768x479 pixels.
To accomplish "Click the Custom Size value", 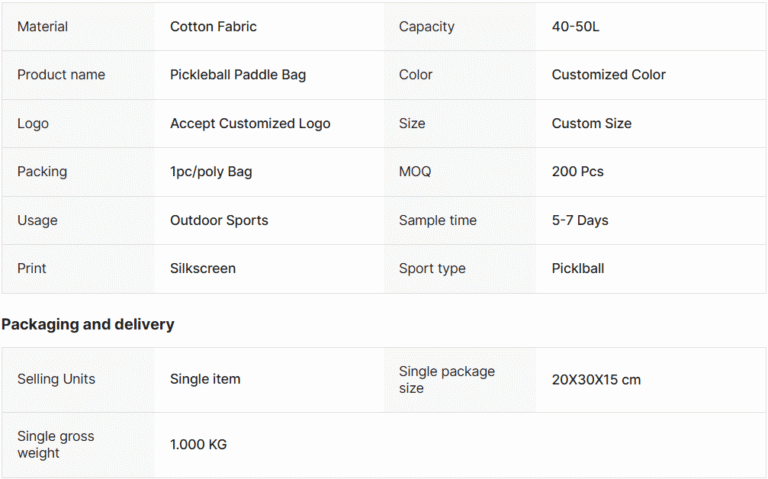I will pos(591,123).
